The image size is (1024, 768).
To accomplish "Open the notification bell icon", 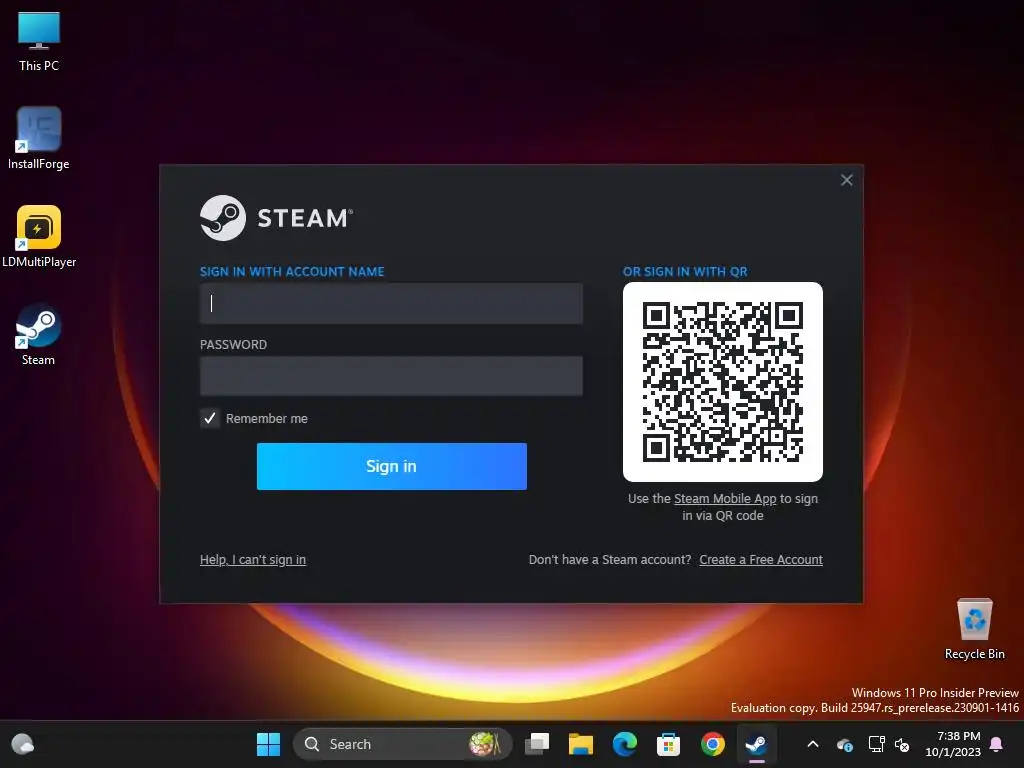I will pyautogui.click(x=997, y=744).
